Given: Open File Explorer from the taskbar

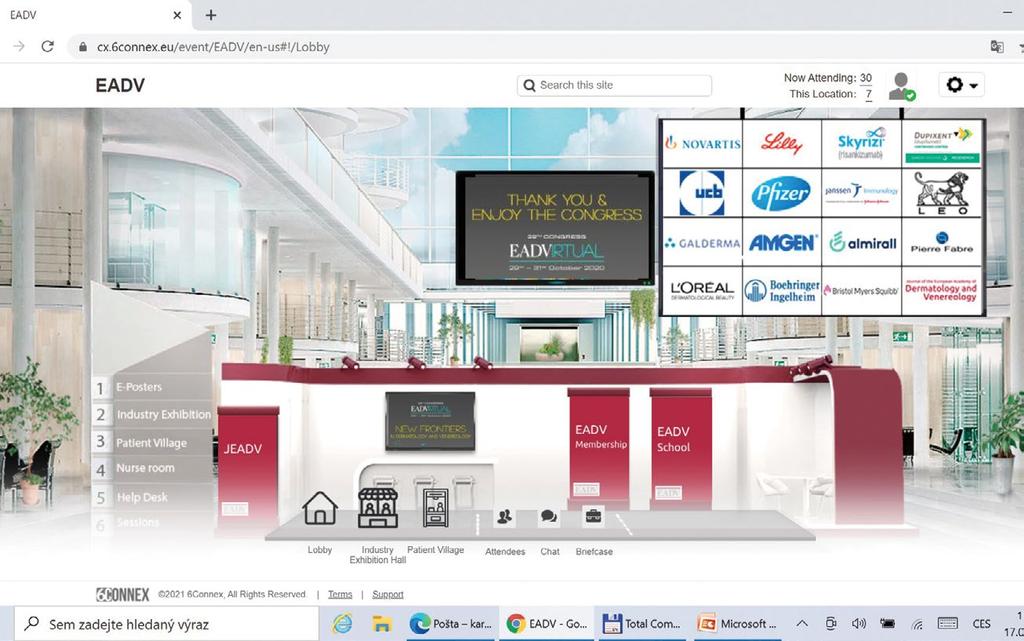Looking at the screenshot, I should pos(381,624).
